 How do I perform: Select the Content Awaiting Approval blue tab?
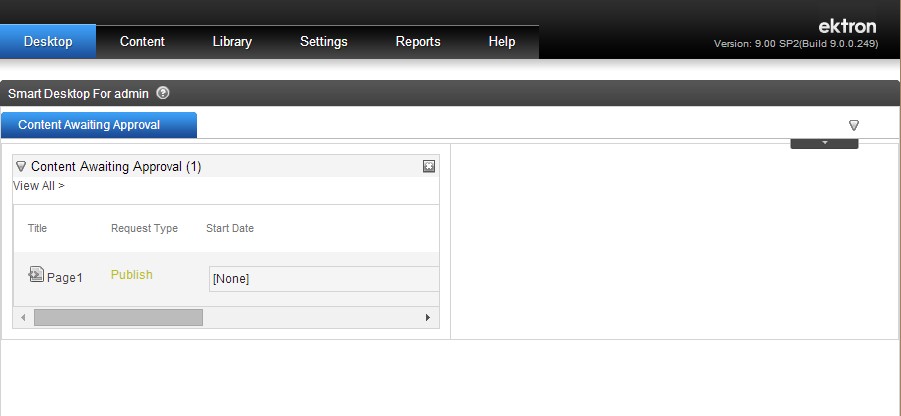(99, 125)
